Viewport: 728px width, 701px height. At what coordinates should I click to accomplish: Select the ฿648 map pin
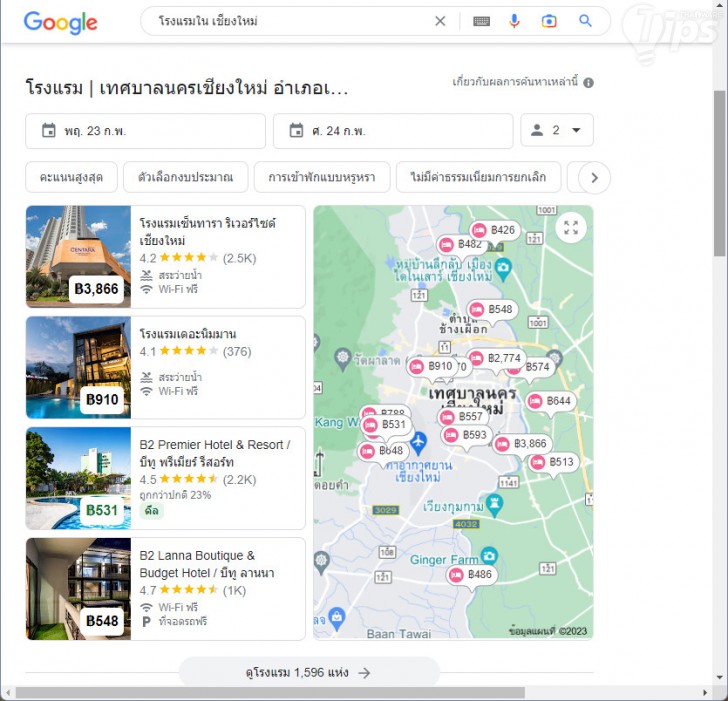pyautogui.click(x=383, y=451)
